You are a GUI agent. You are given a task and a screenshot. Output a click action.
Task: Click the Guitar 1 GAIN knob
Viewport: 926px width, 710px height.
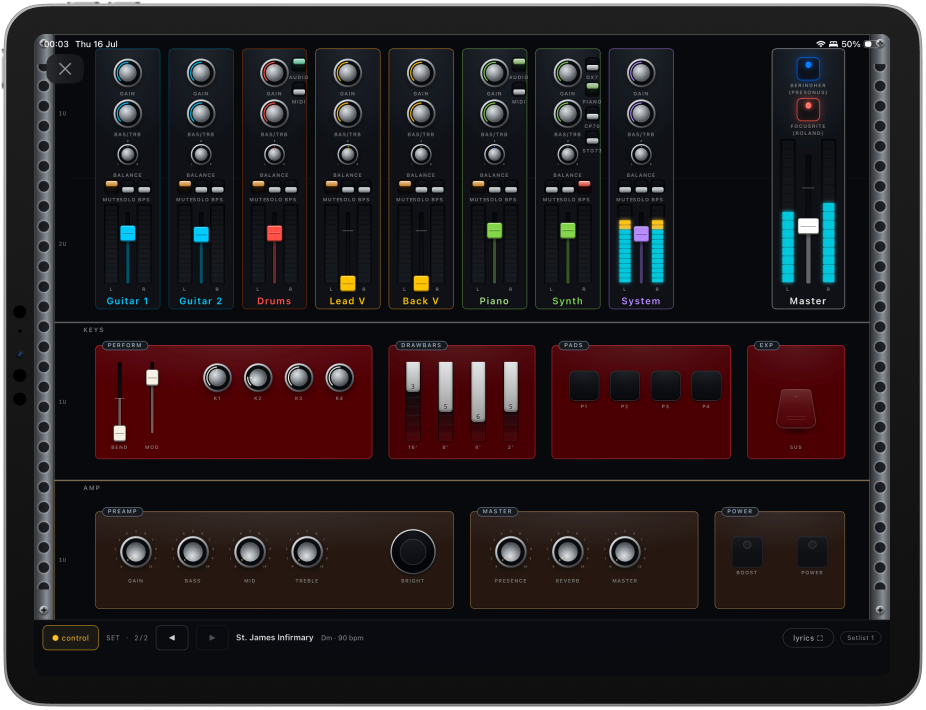coord(128,73)
